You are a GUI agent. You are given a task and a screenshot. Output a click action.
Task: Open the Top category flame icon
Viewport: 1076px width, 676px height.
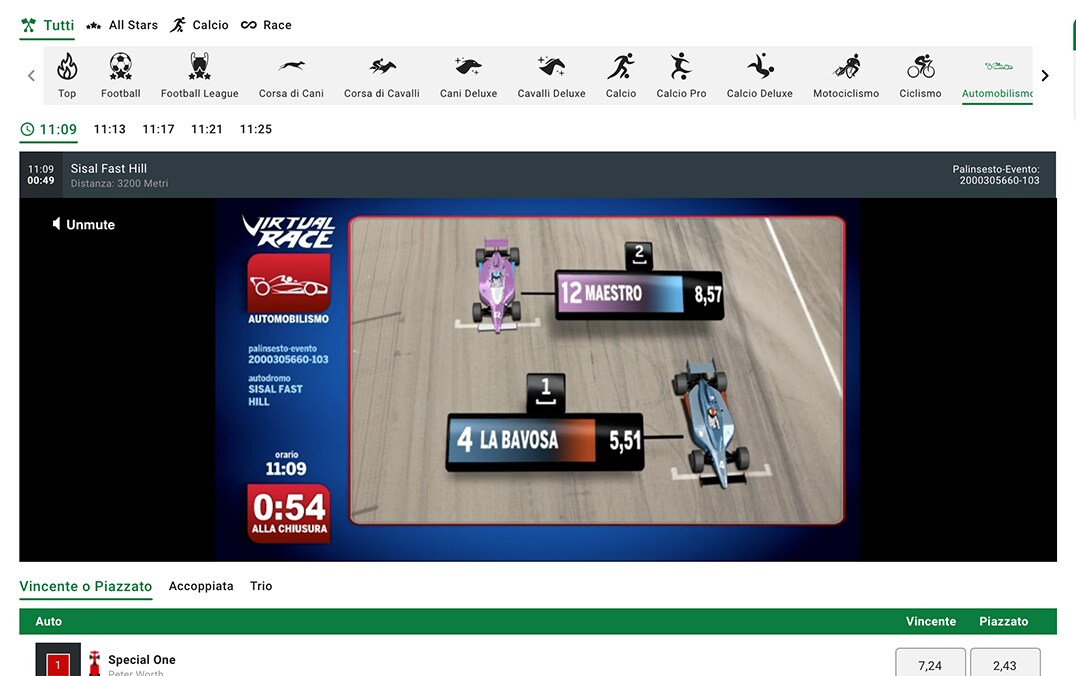click(x=67, y=67)
